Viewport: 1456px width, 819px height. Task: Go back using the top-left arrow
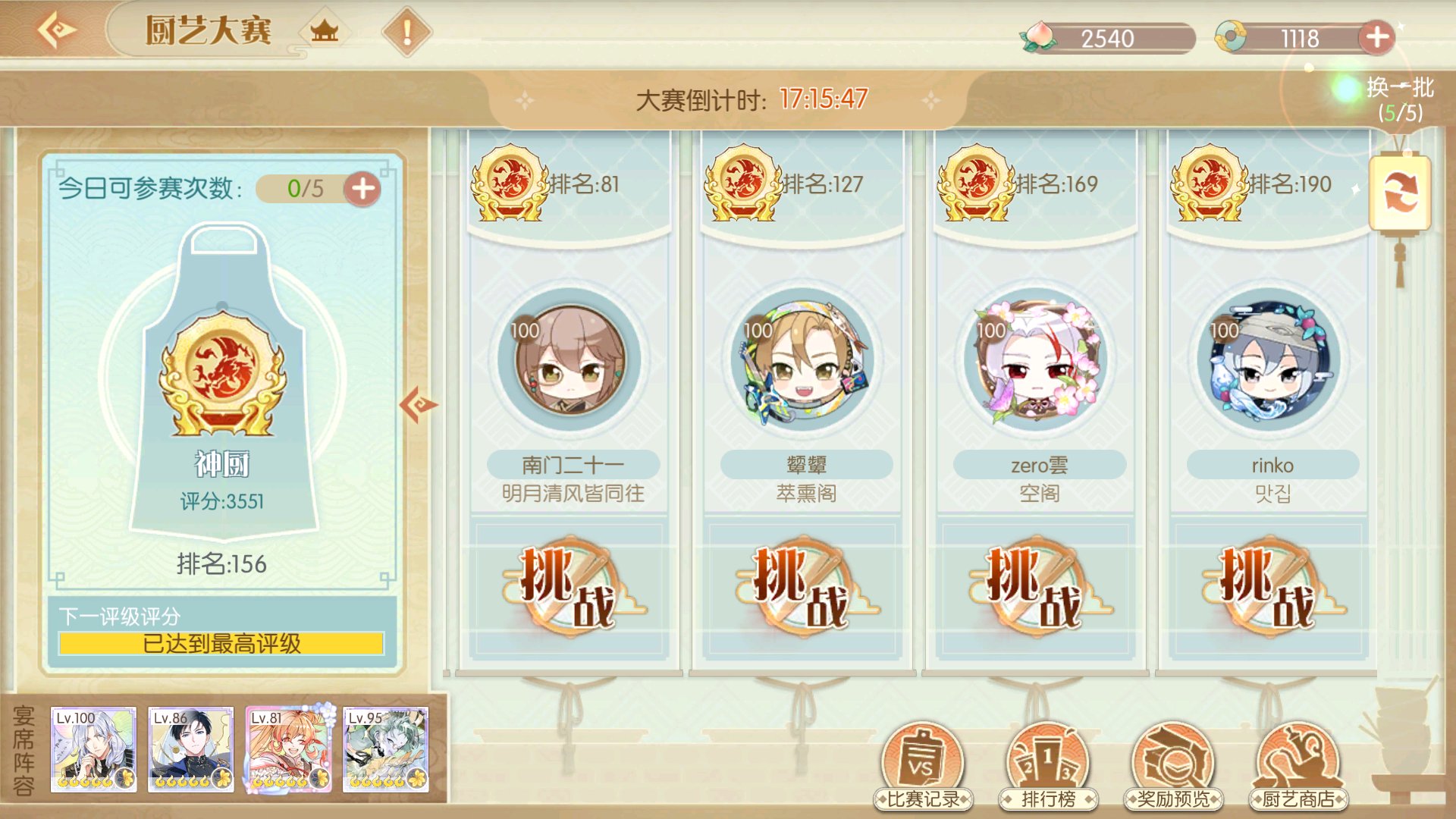(57, 30)
